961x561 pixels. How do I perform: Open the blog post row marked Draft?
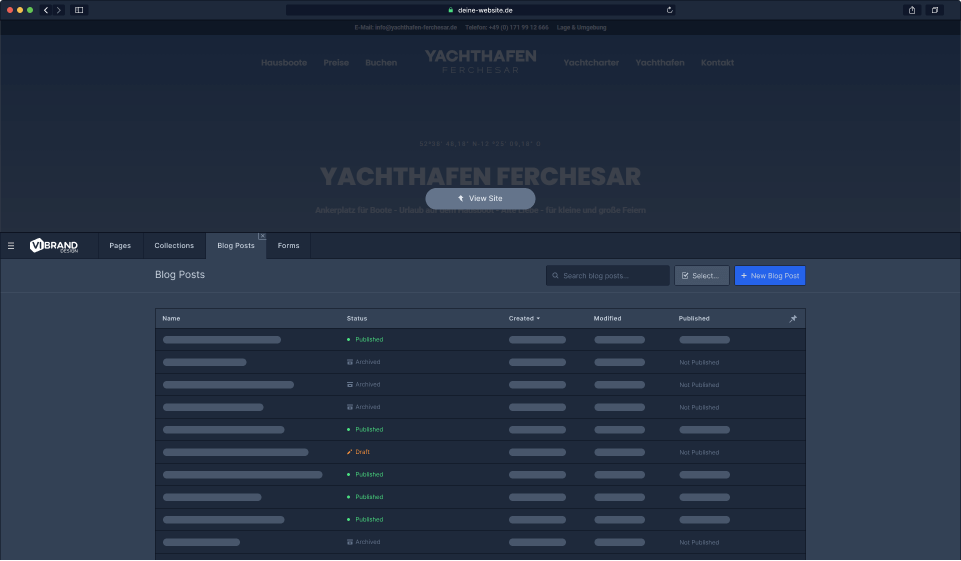(x=235, y=452)
